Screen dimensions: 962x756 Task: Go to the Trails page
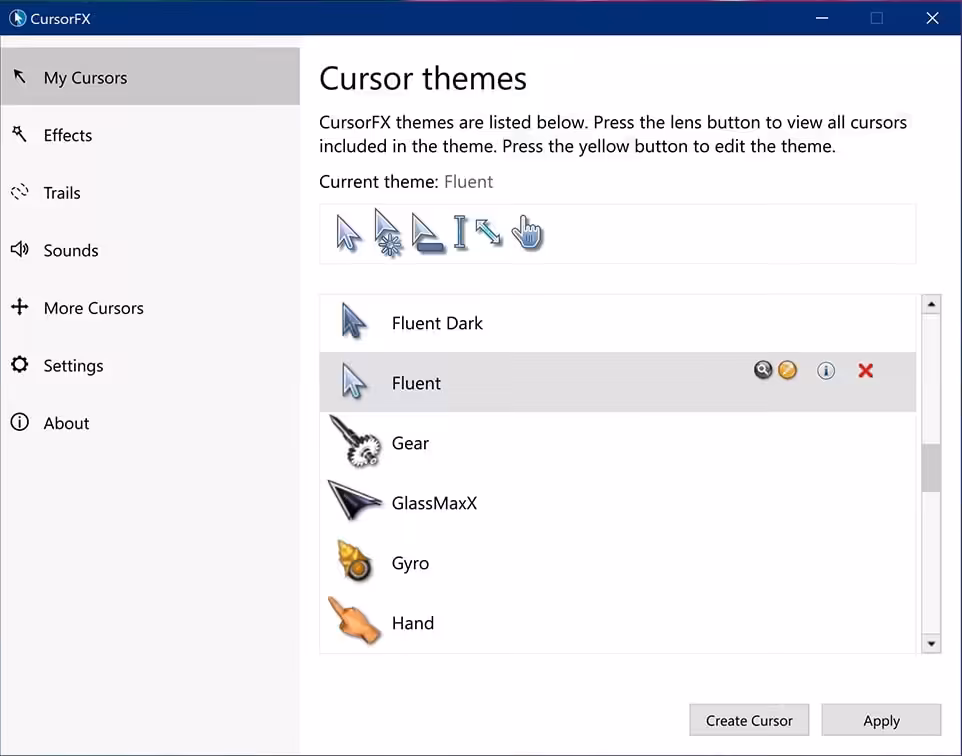tap(61, 193)
